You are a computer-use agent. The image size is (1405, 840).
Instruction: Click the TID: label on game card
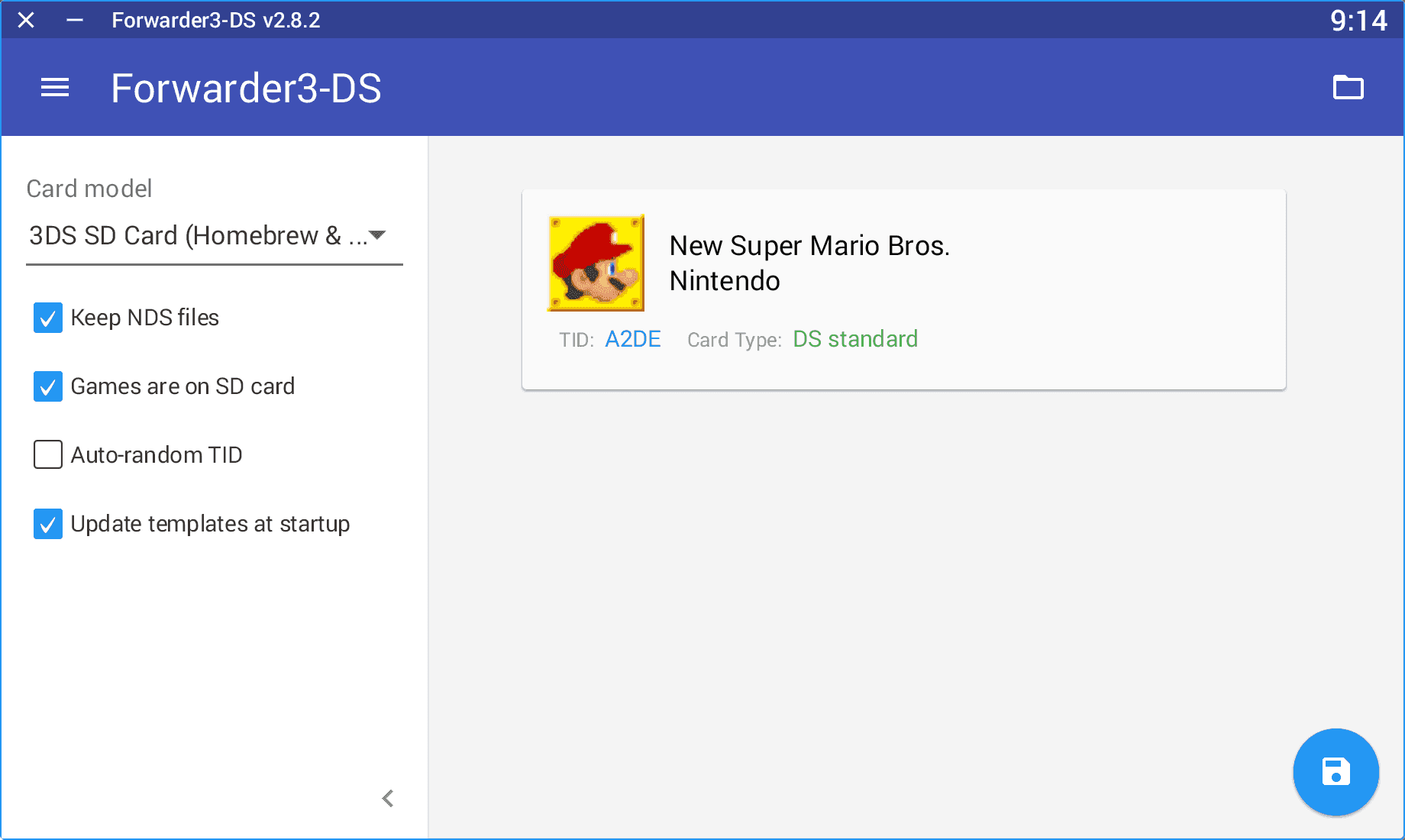coord(577,340)
